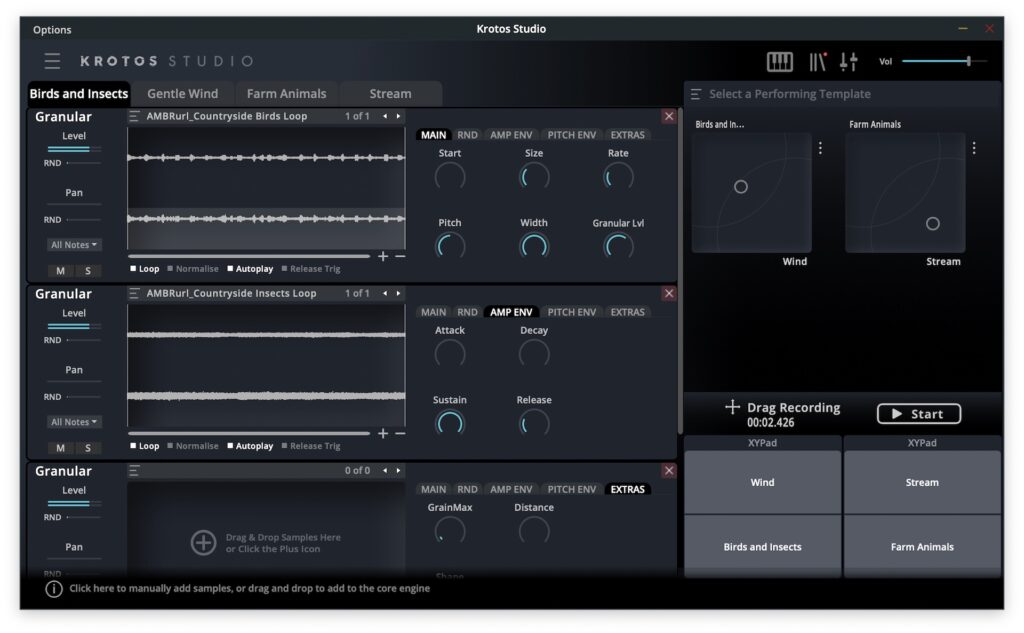
Task: Open Select a Performing Template list
Action: click(x=696, y=94)
